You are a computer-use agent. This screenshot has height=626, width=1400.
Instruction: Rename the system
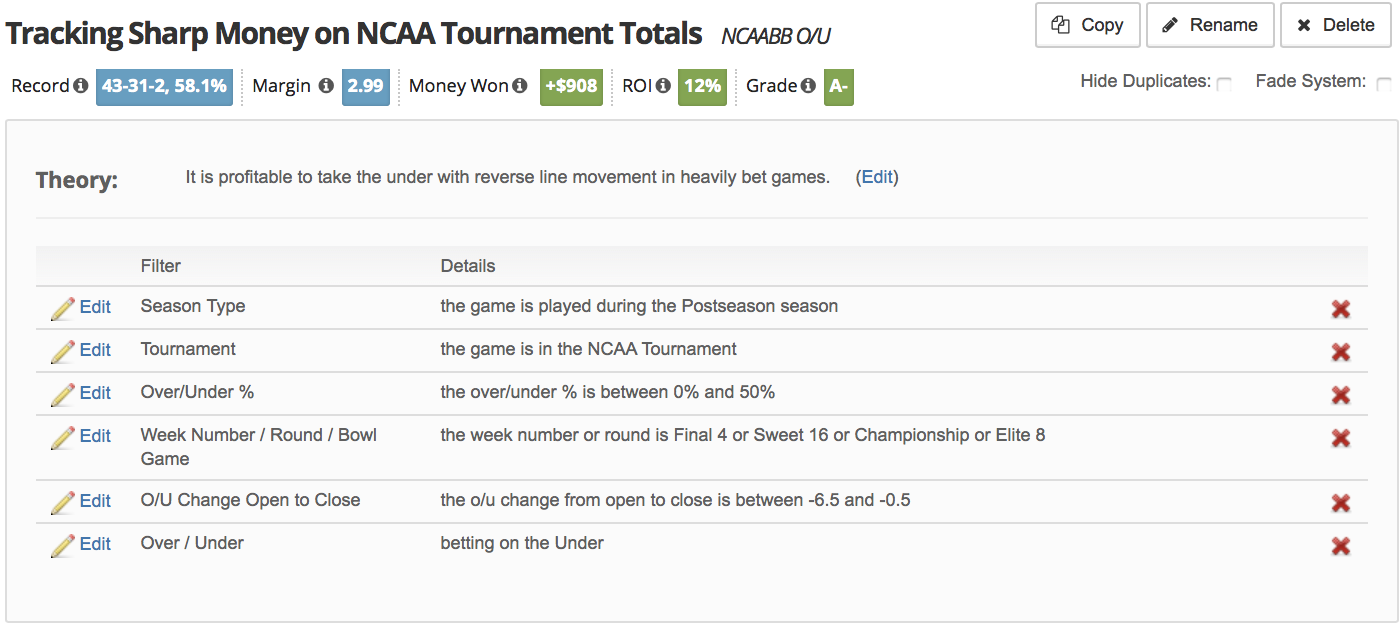1210,25
